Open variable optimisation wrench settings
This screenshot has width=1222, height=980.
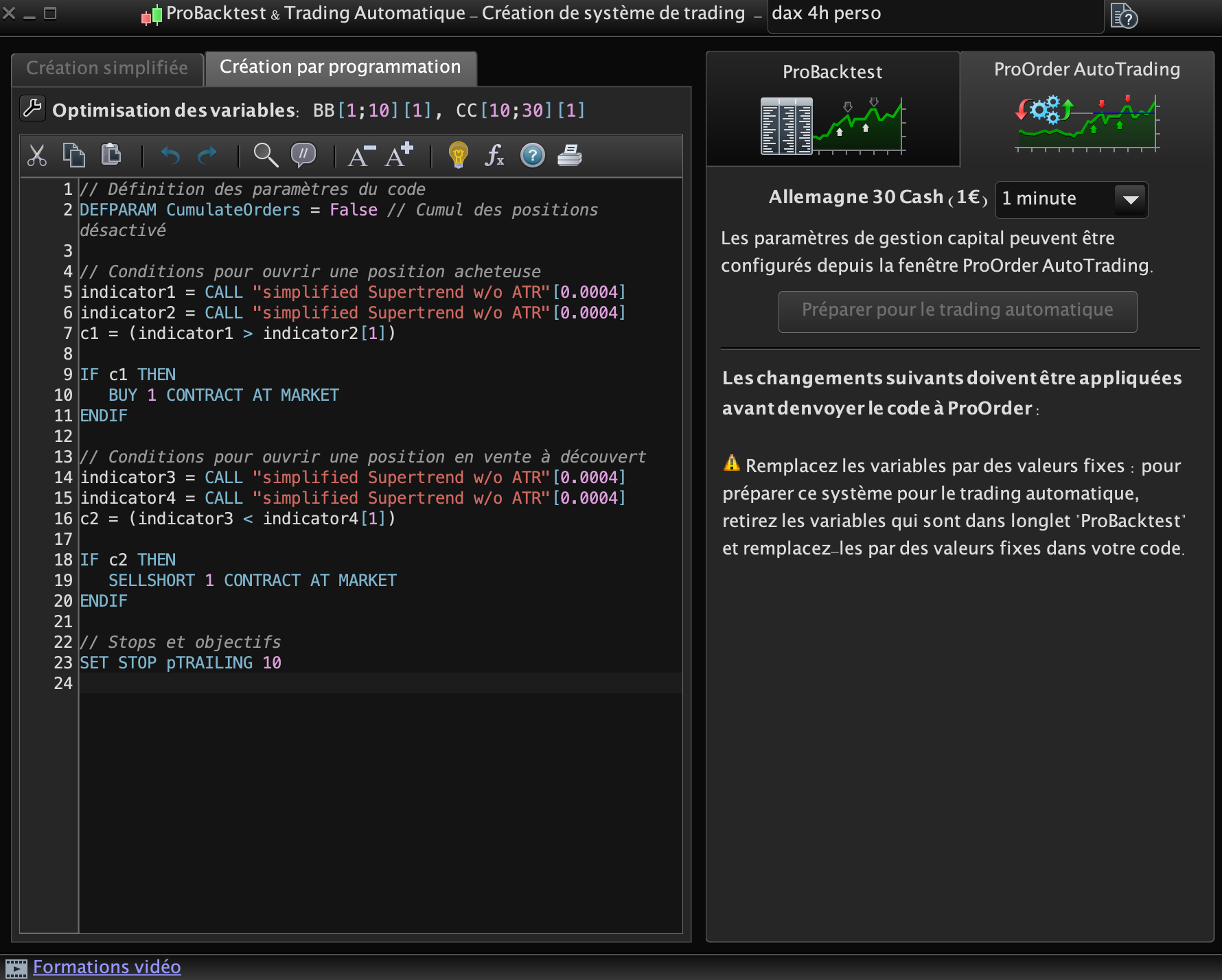point(32,108)
